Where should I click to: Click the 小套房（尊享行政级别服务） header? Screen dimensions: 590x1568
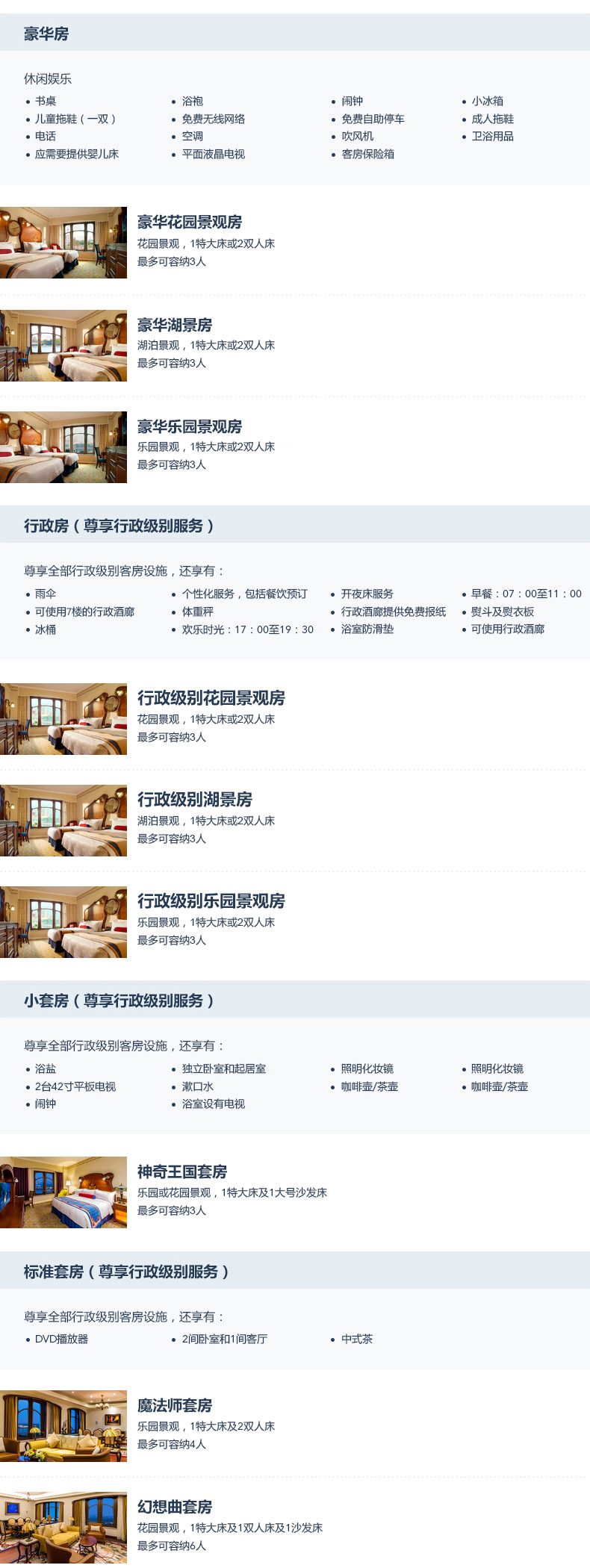[x=295, y=1000]
